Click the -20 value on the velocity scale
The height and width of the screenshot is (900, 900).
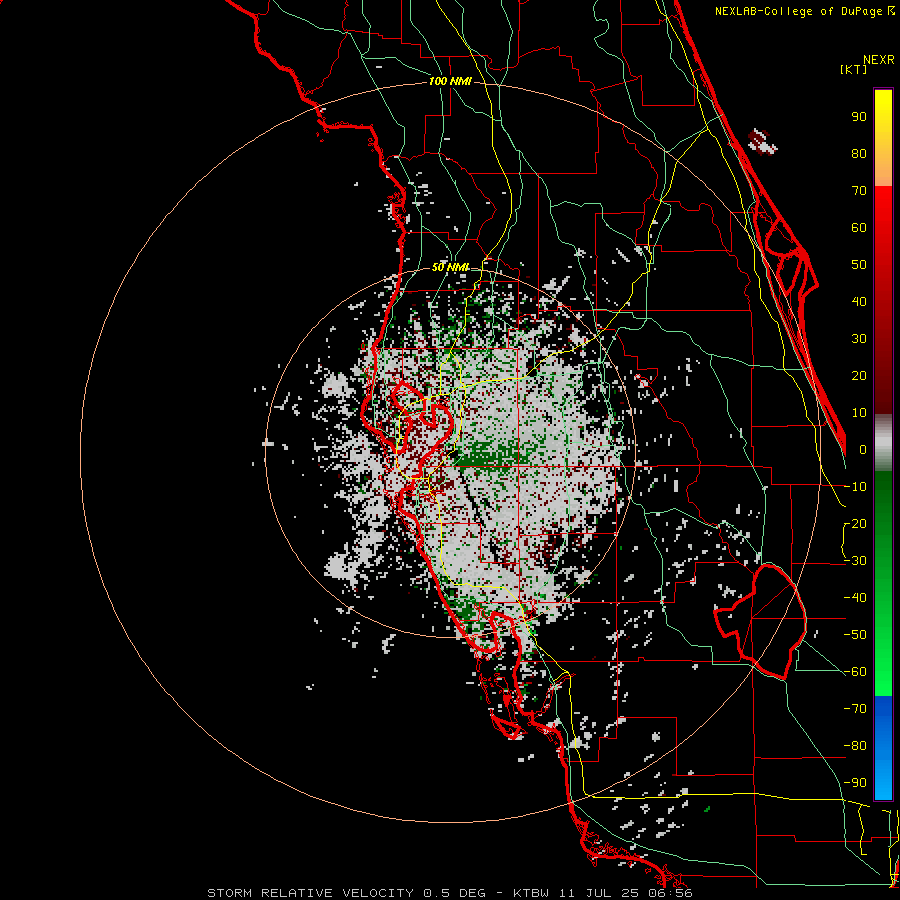(x=855, y=523)
